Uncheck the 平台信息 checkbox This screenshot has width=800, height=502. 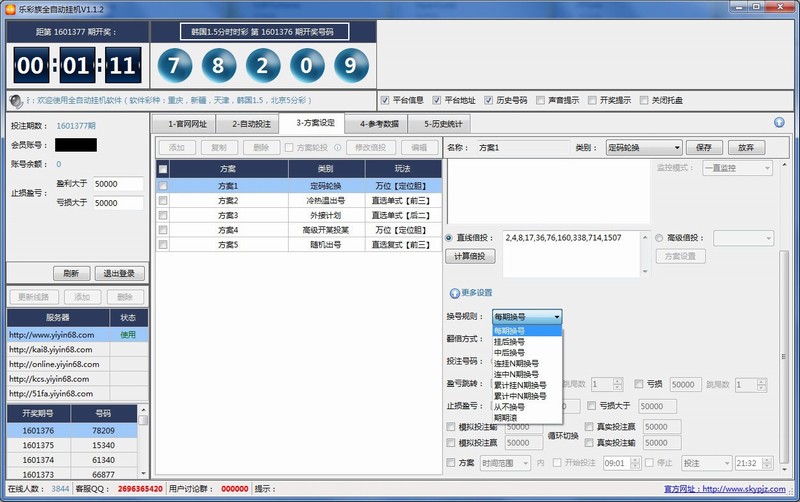pos(385,100)
